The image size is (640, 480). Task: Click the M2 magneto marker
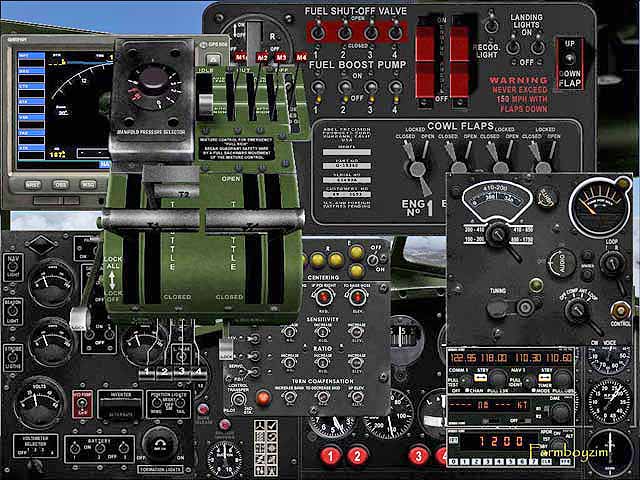[x=262, y=58]
